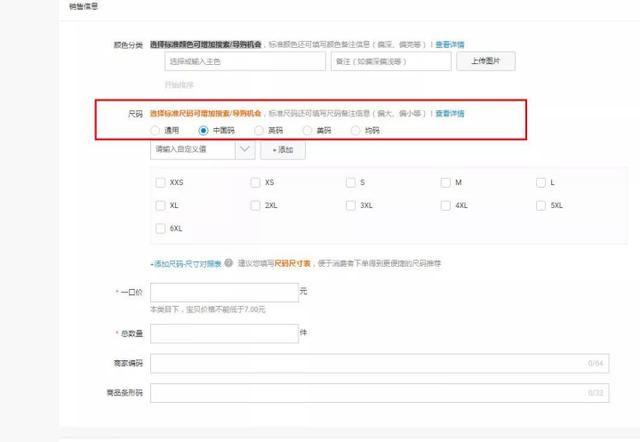Click the add size chart link
Viewport: 640px width, 442px height.
pyautogui.click(x=186, y=264)
